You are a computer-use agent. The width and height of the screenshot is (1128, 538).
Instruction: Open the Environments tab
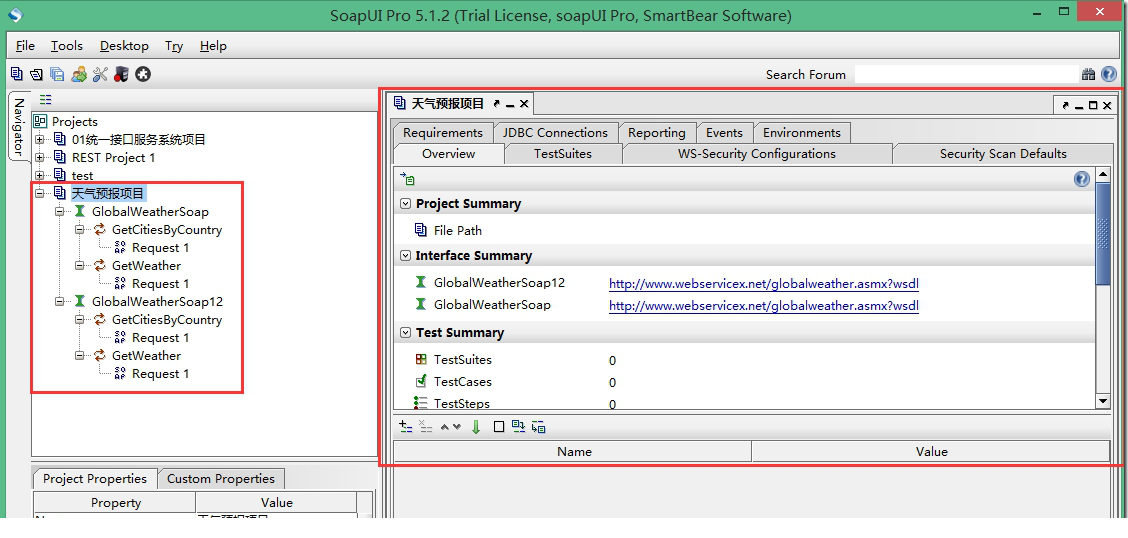click(x=802, y=133)
